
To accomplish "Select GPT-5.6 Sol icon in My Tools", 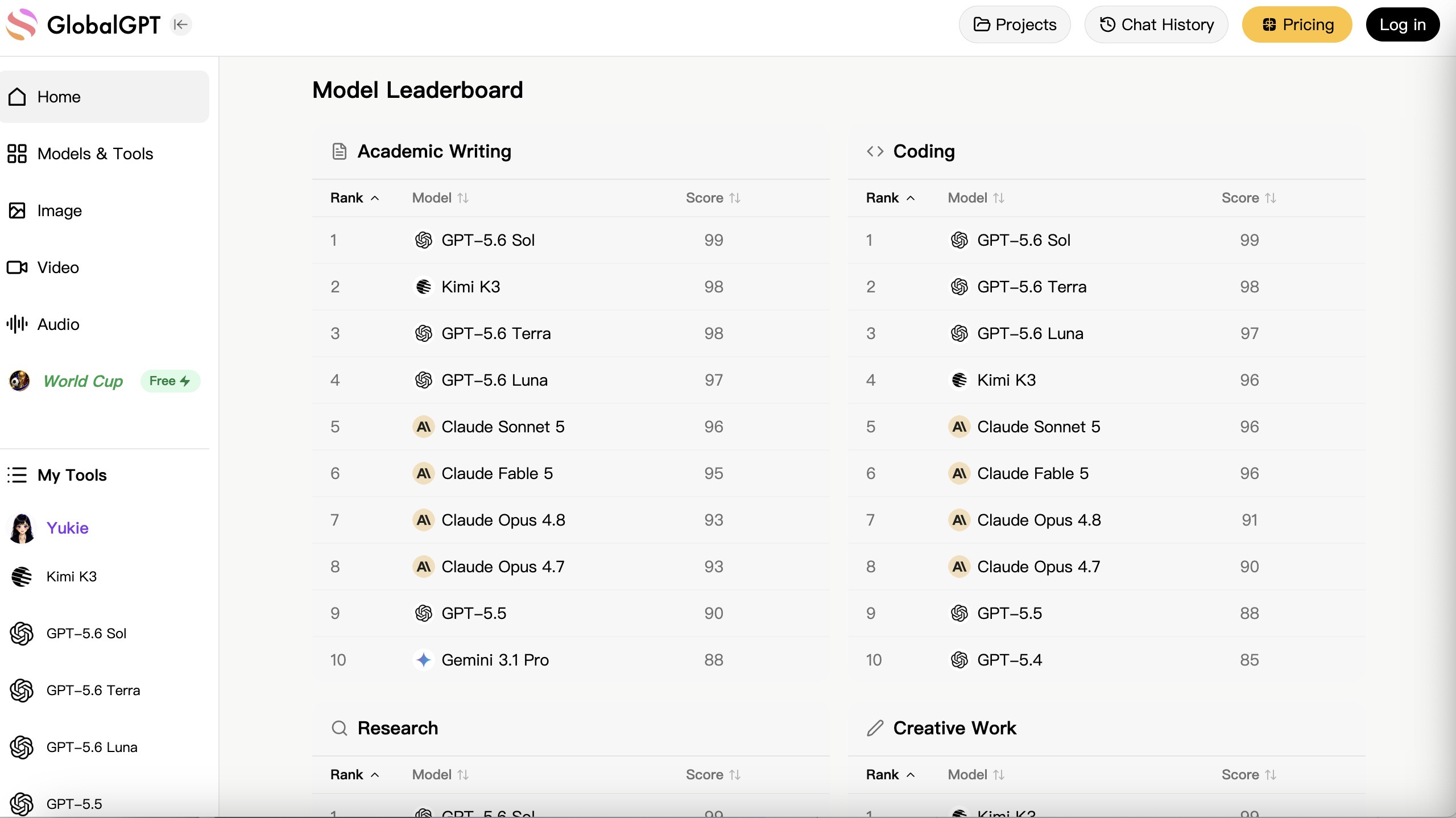I will 22,633.
